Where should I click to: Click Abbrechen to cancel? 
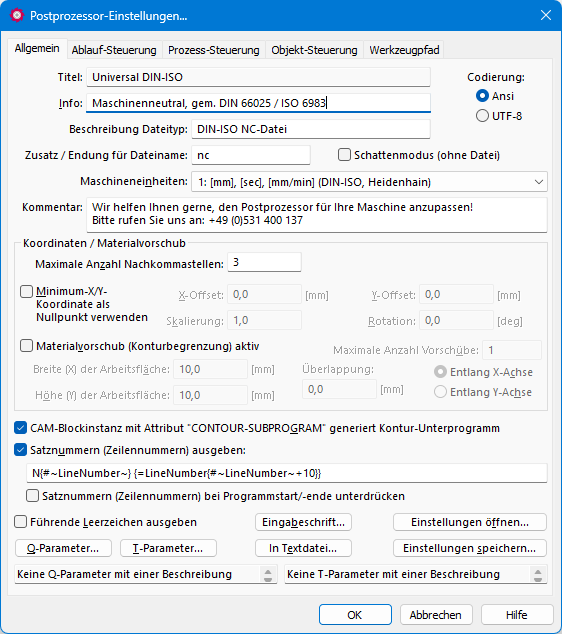436,615
